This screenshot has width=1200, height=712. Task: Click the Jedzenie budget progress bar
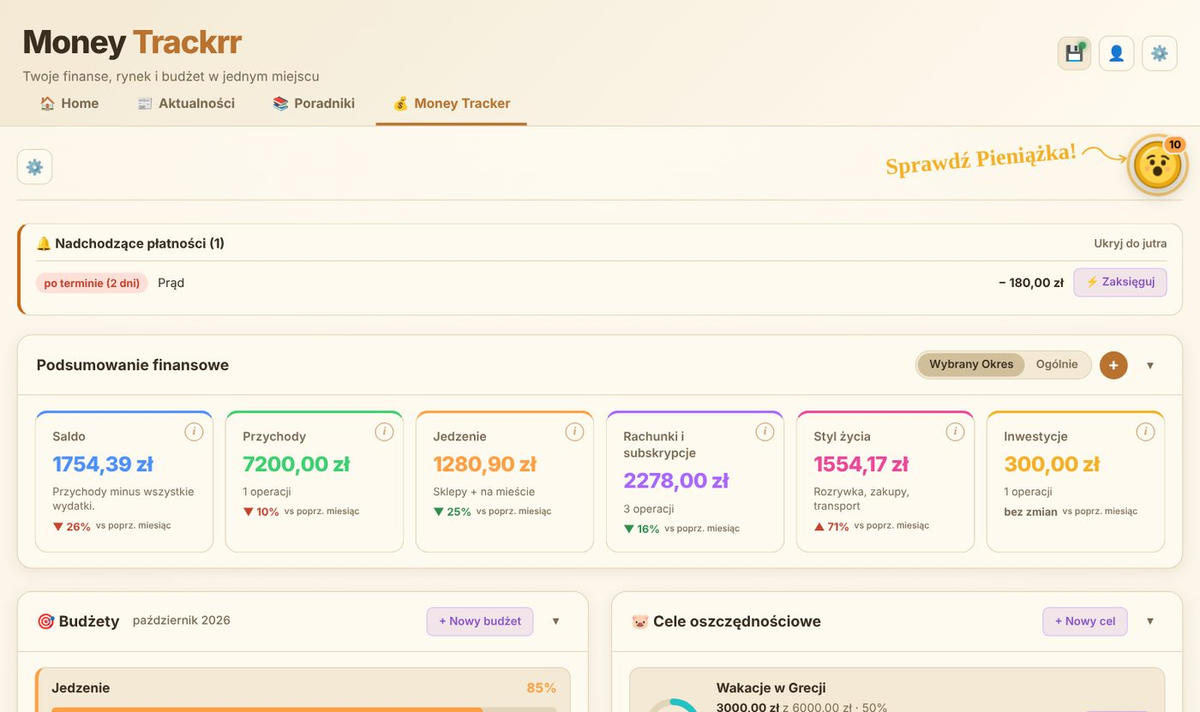[303, 709]
